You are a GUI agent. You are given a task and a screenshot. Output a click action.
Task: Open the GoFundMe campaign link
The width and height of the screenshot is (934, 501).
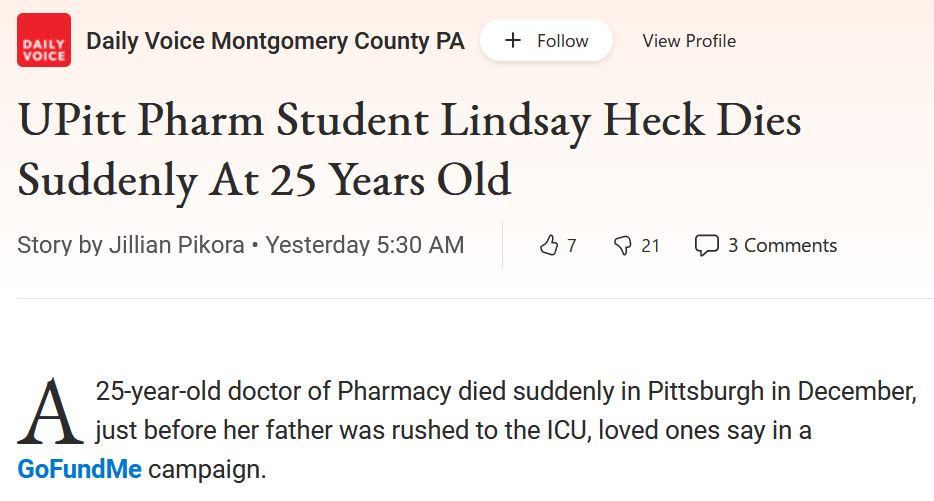79,469
